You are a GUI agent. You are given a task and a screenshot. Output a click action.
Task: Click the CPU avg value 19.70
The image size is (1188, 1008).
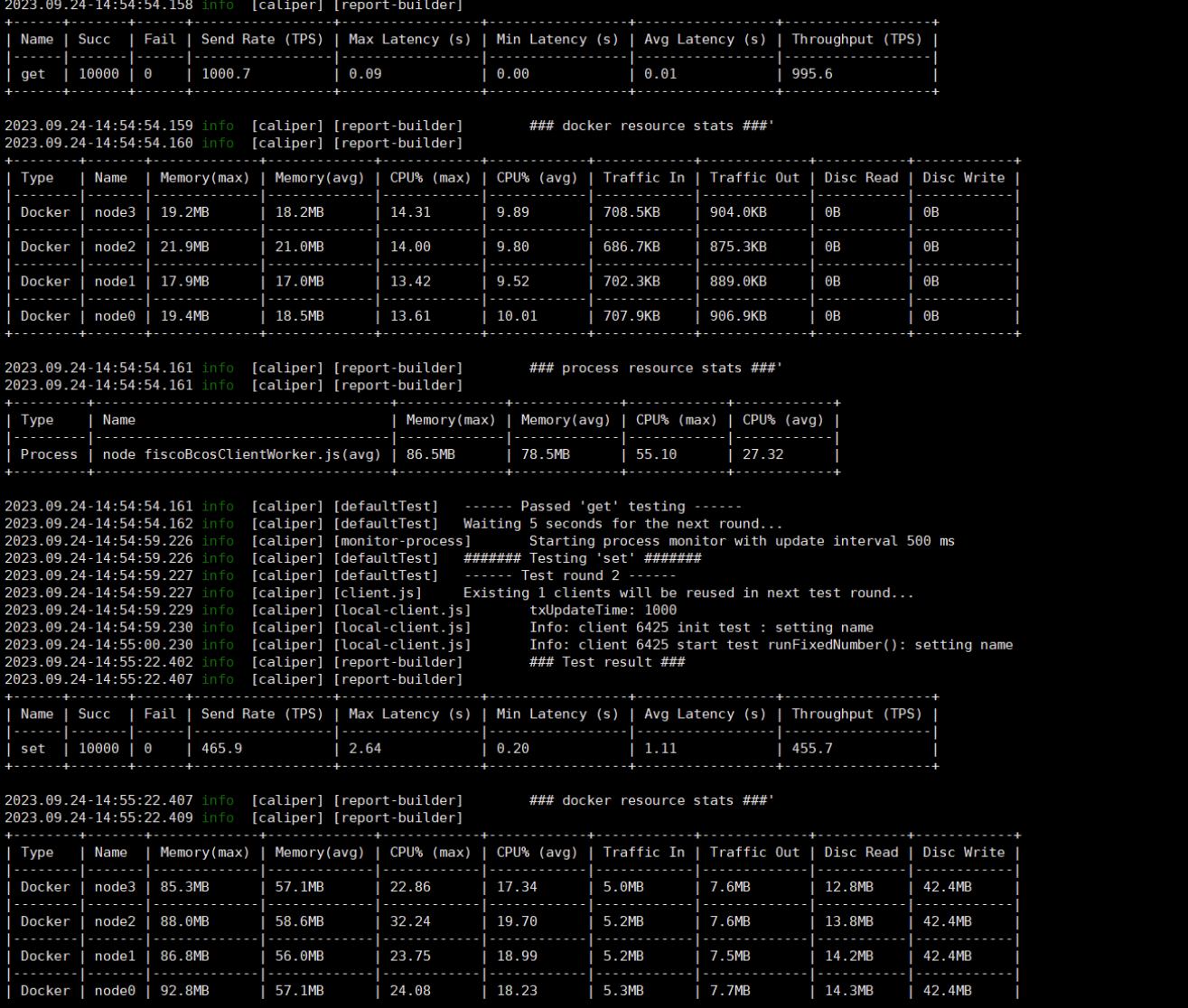[x=517, y=921]
